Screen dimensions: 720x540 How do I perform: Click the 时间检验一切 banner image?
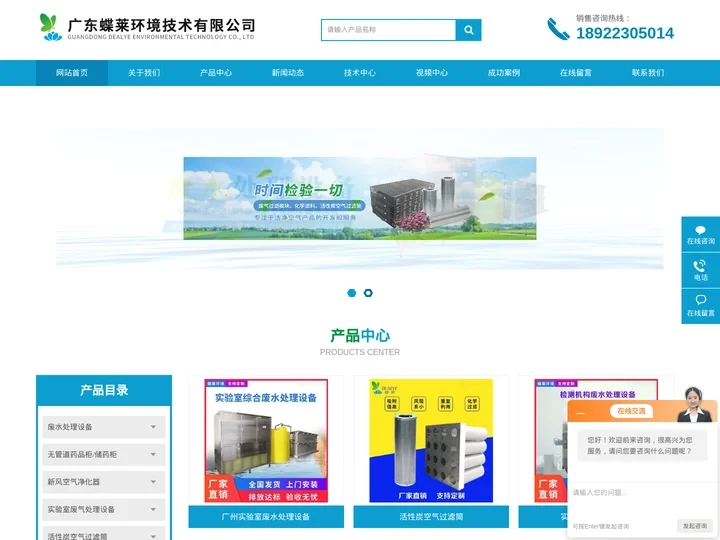tap(360, 198)
